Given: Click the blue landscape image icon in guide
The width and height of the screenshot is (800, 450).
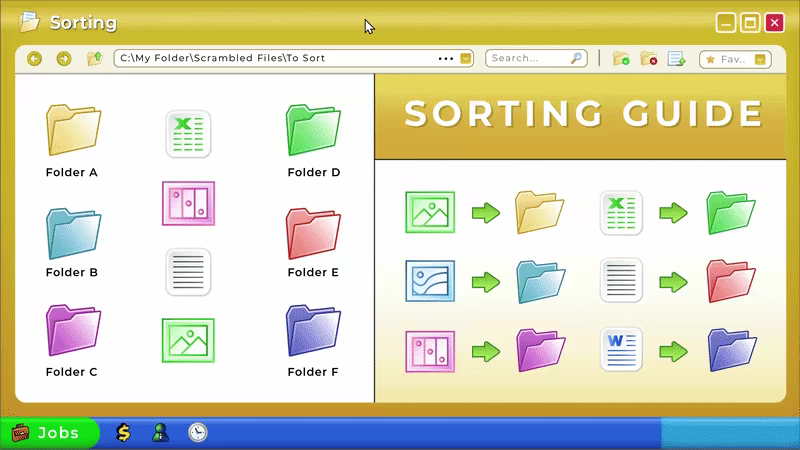Looking at the screenshot, I should tap(430, 281).
